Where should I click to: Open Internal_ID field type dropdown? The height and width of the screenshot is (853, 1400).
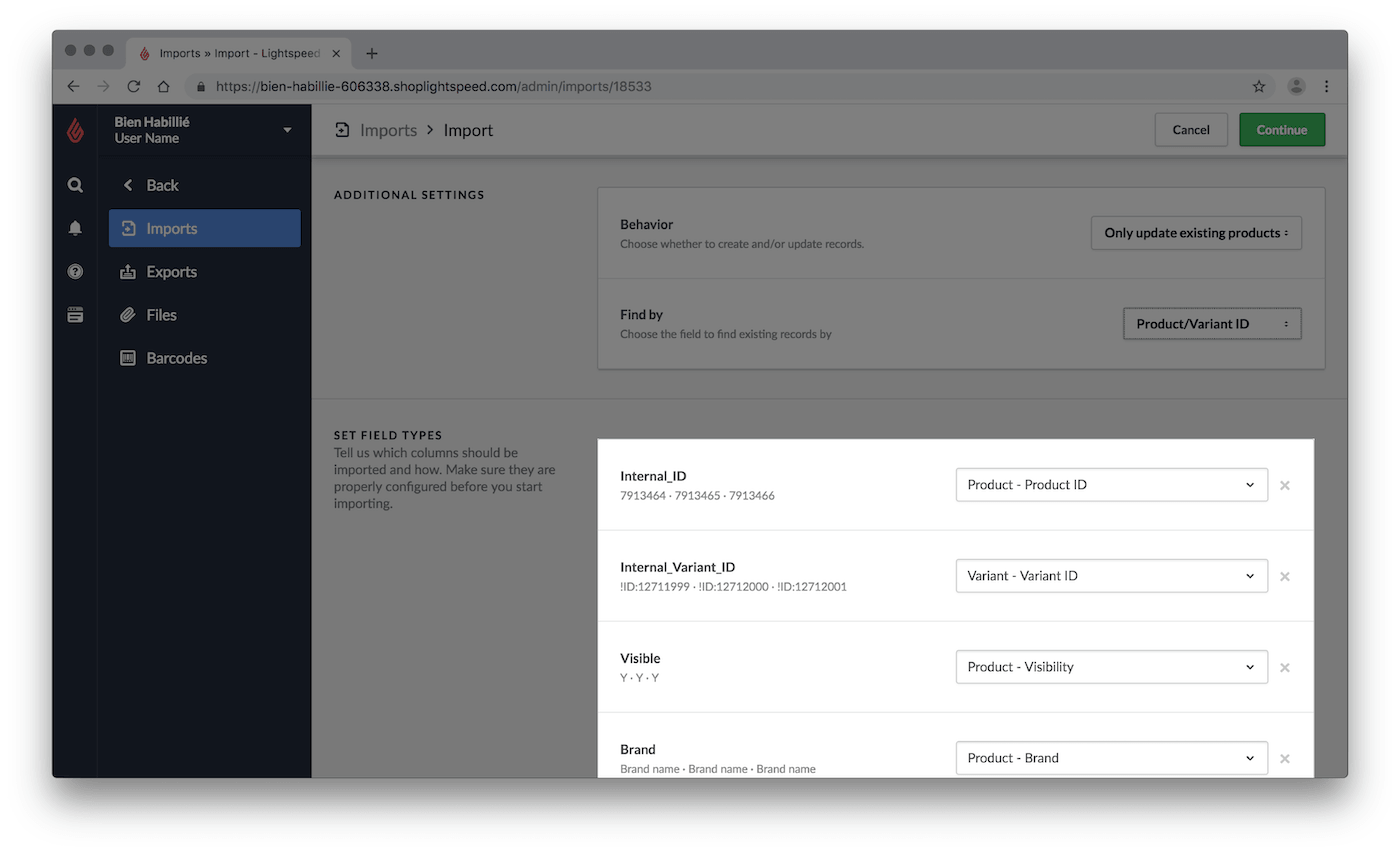(x=1112, y=485)
